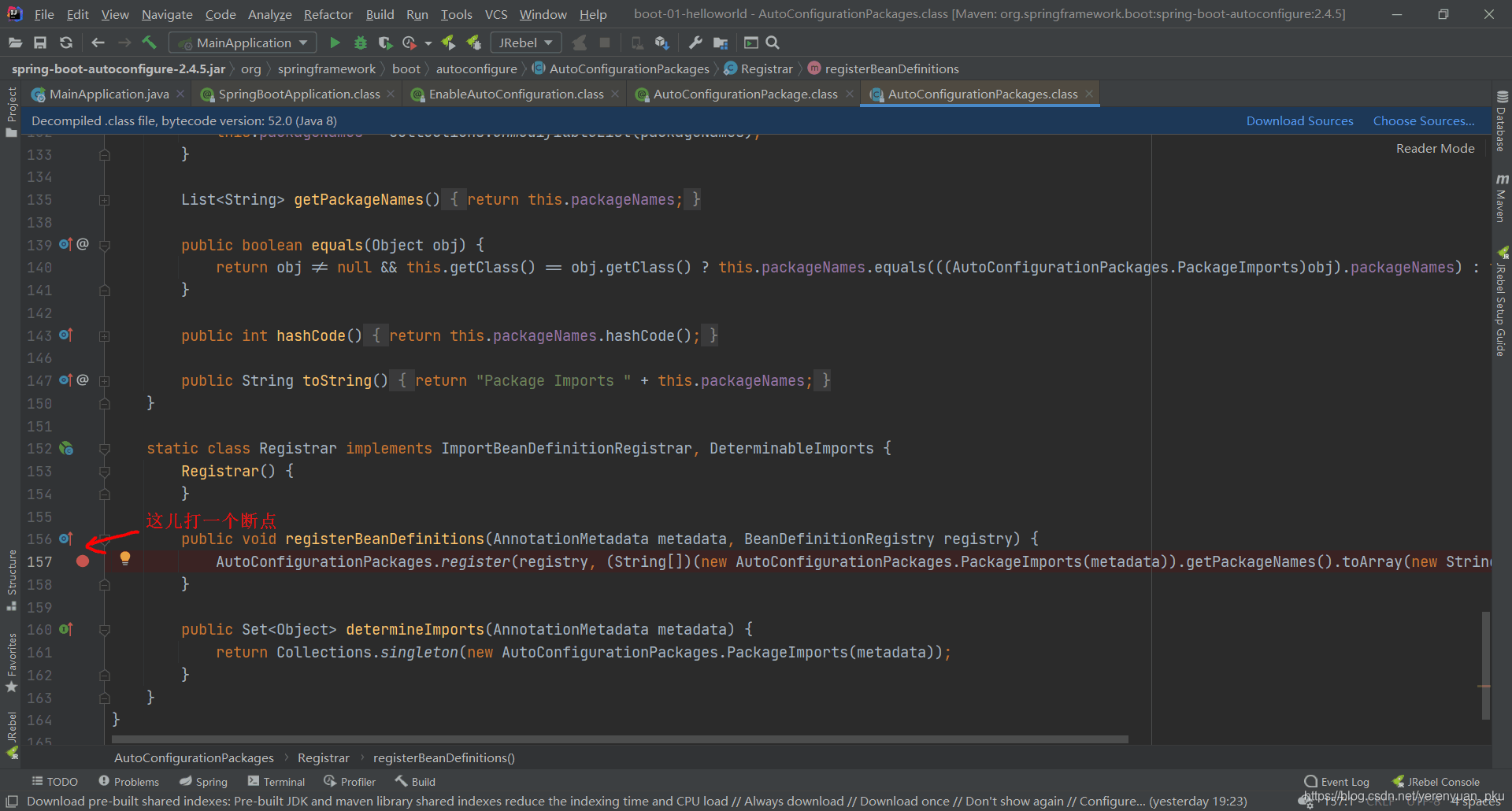Open the Project tool window sidebar

(x=12, y=112)
